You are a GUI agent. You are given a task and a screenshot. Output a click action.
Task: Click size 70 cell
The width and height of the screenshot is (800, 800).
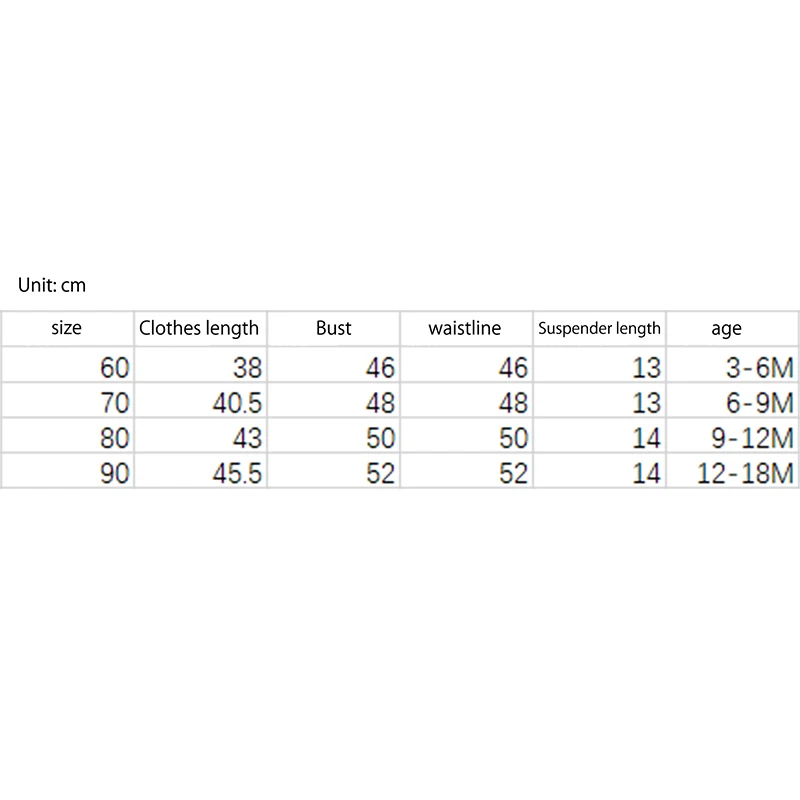click(x=115, y=403)
